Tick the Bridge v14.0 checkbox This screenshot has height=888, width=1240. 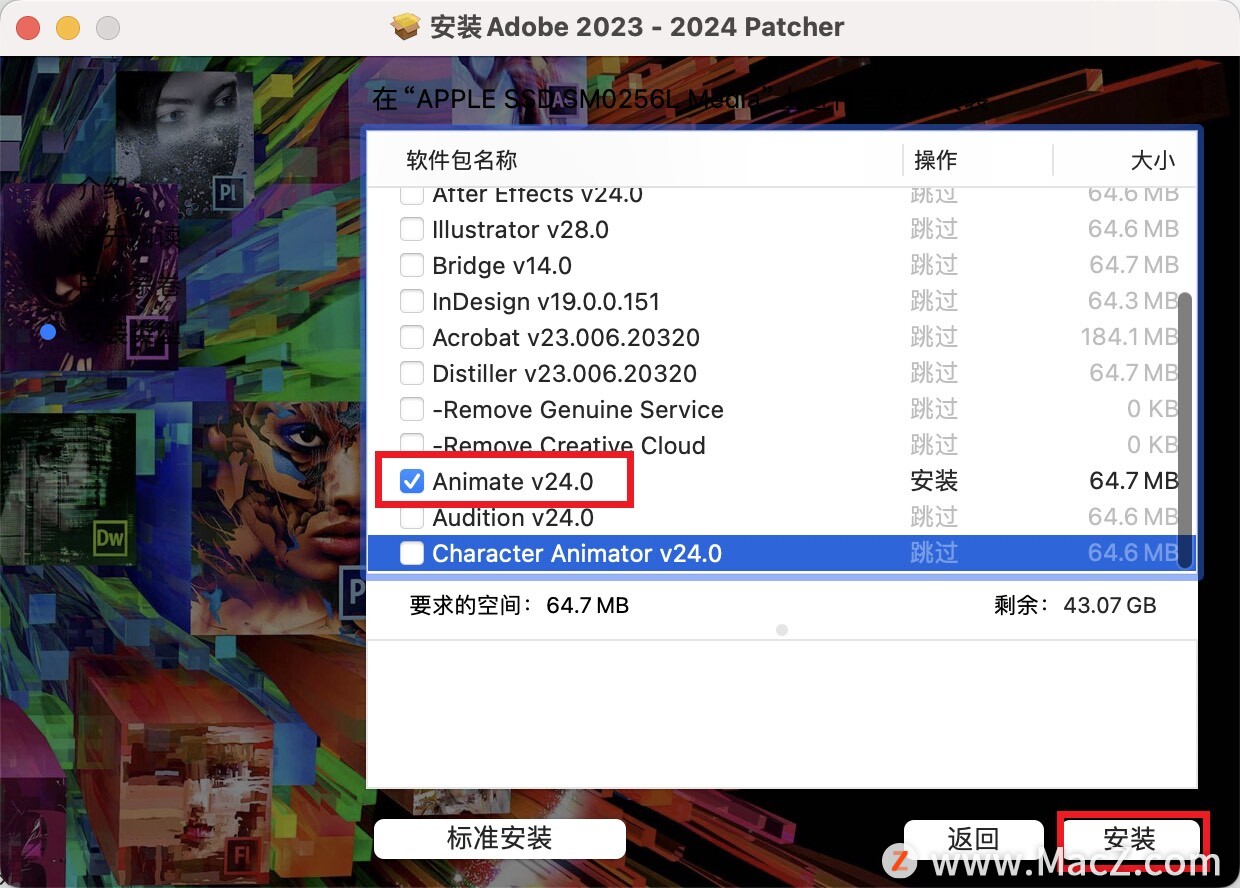[x=412, y=266]
